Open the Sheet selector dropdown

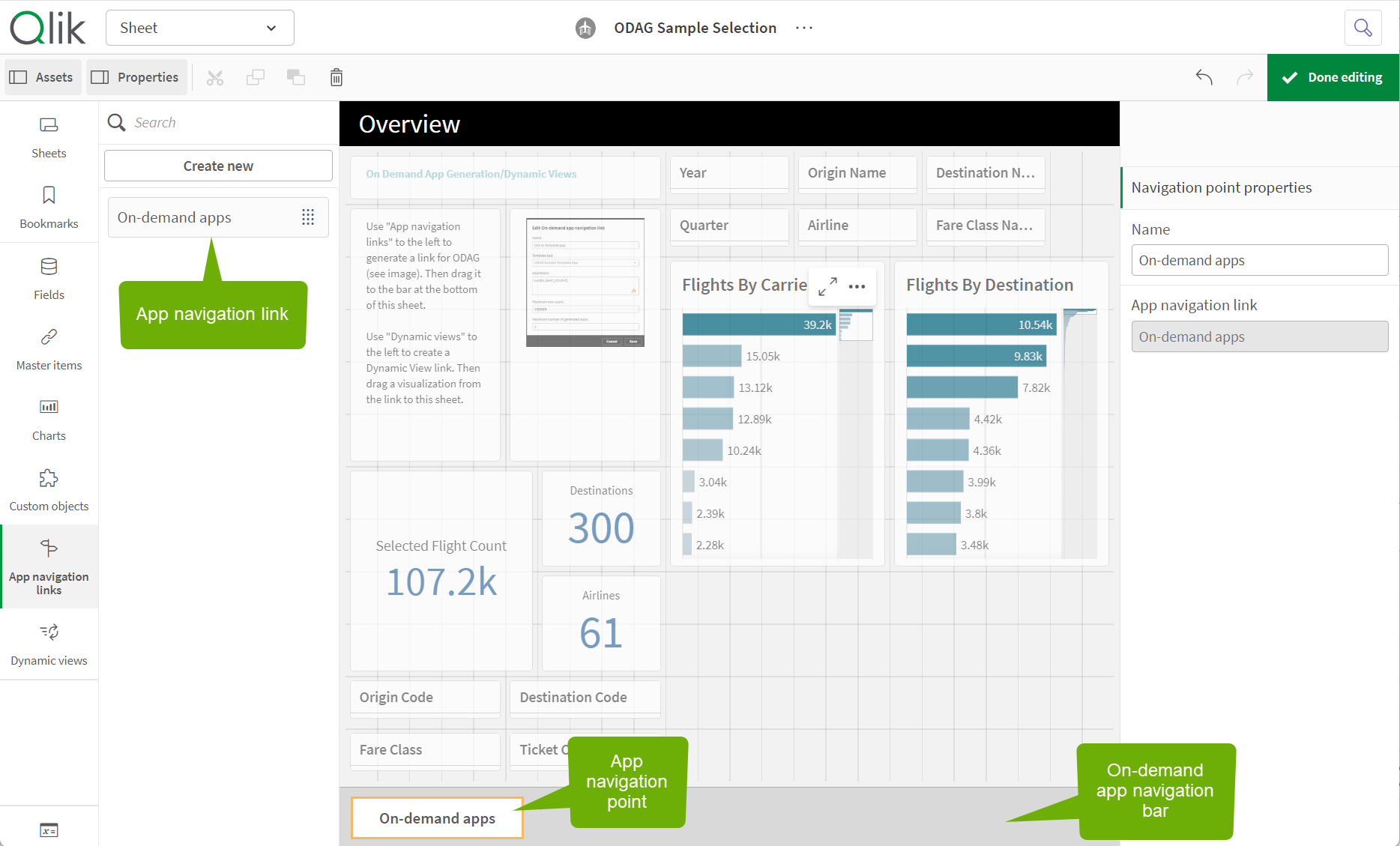[199, 28]
